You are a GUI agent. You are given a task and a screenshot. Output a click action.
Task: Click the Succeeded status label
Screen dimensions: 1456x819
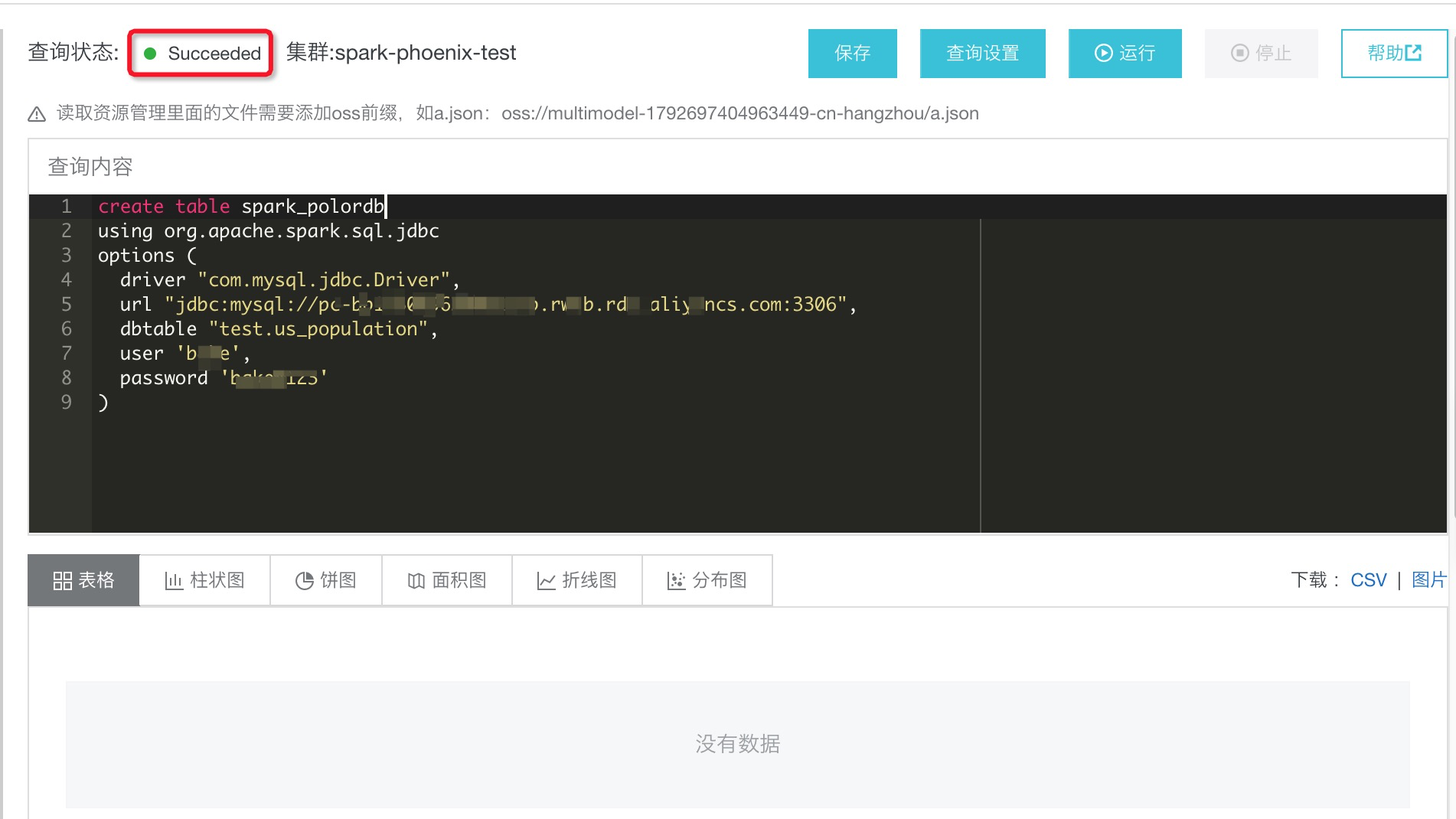[215, 53]
